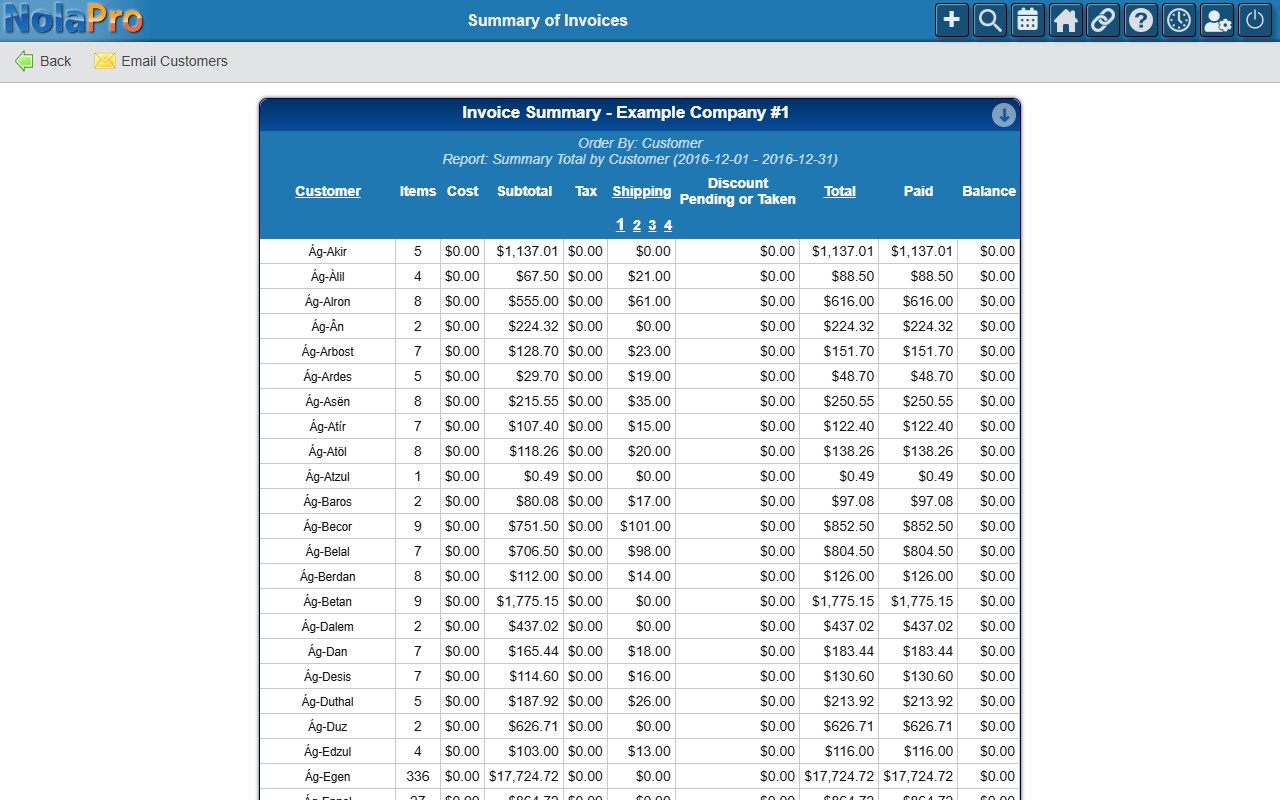This screenshot has height=800, width=1280.
Task: Click the Invoice Summary - Example Company #1 title
Action: (626, 113)
